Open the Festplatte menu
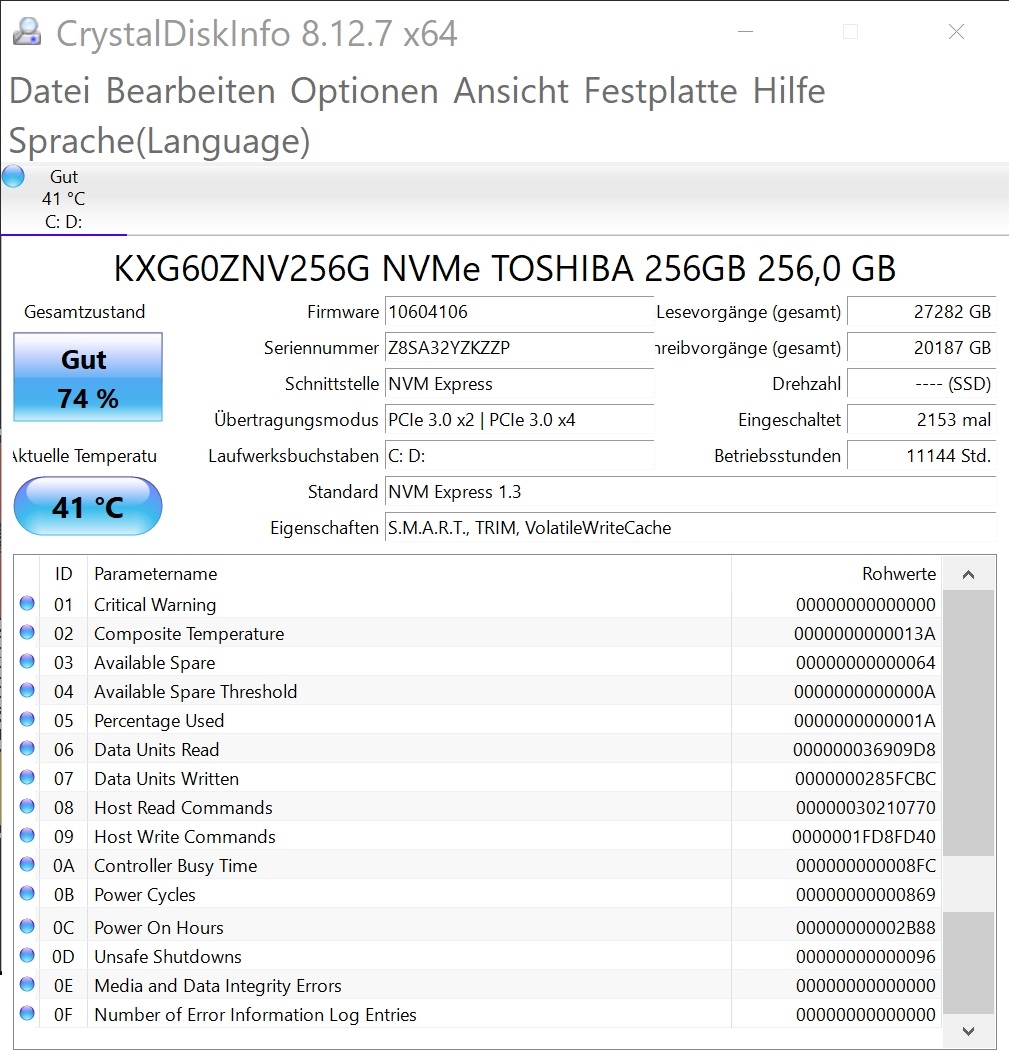 click(661, 91)
